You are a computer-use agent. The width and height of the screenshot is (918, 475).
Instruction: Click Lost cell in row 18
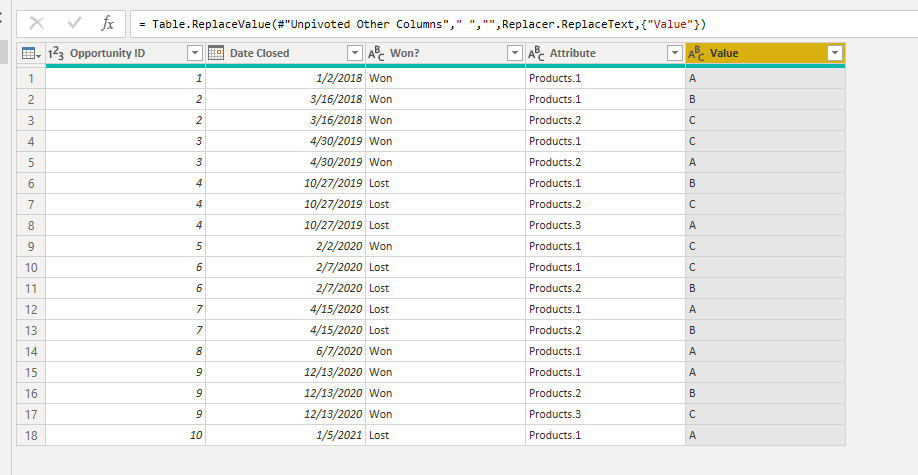tap(446, 435)
